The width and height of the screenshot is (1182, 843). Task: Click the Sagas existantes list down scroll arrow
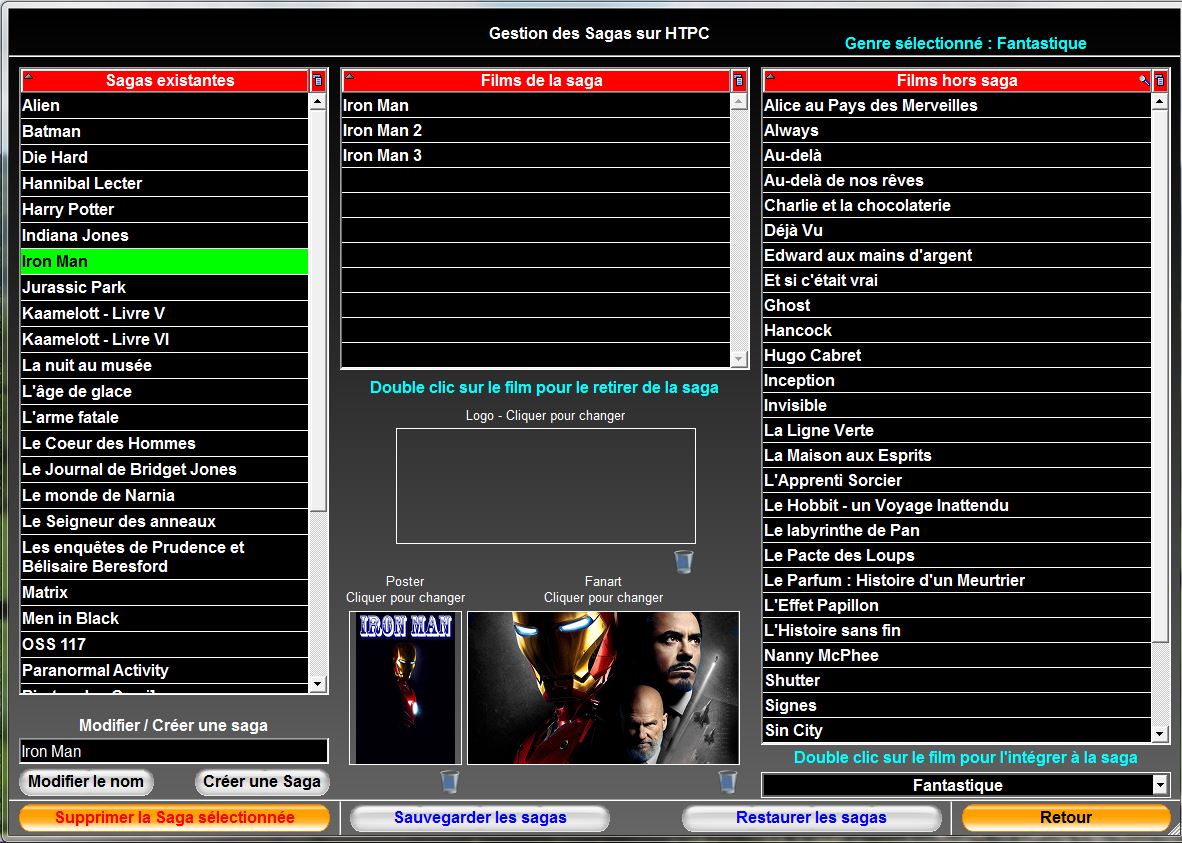tap(317, 684)
